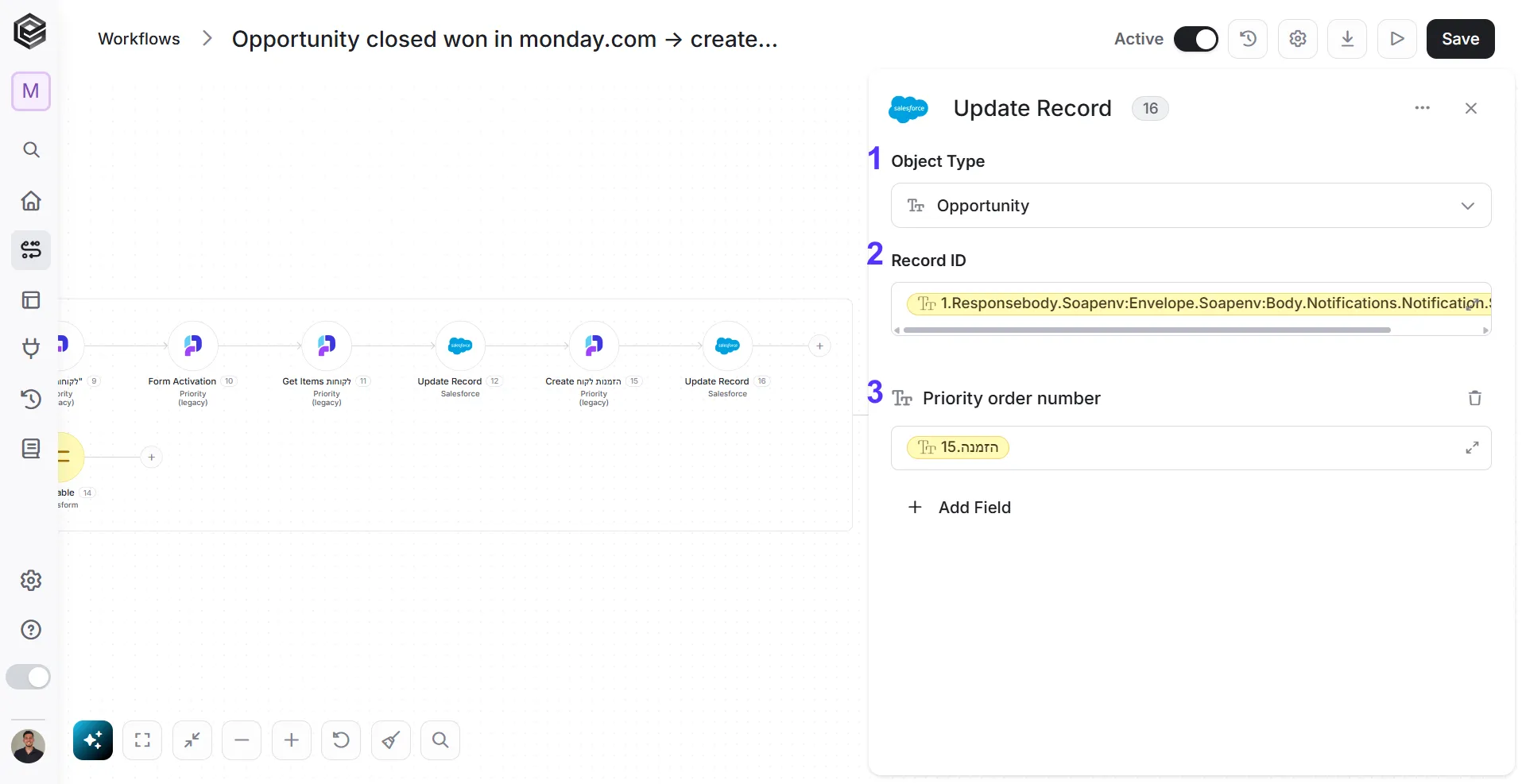This screenshot has width=1522, height=784.
Task: Click Add Field
Action: click(x=959, y=508)
